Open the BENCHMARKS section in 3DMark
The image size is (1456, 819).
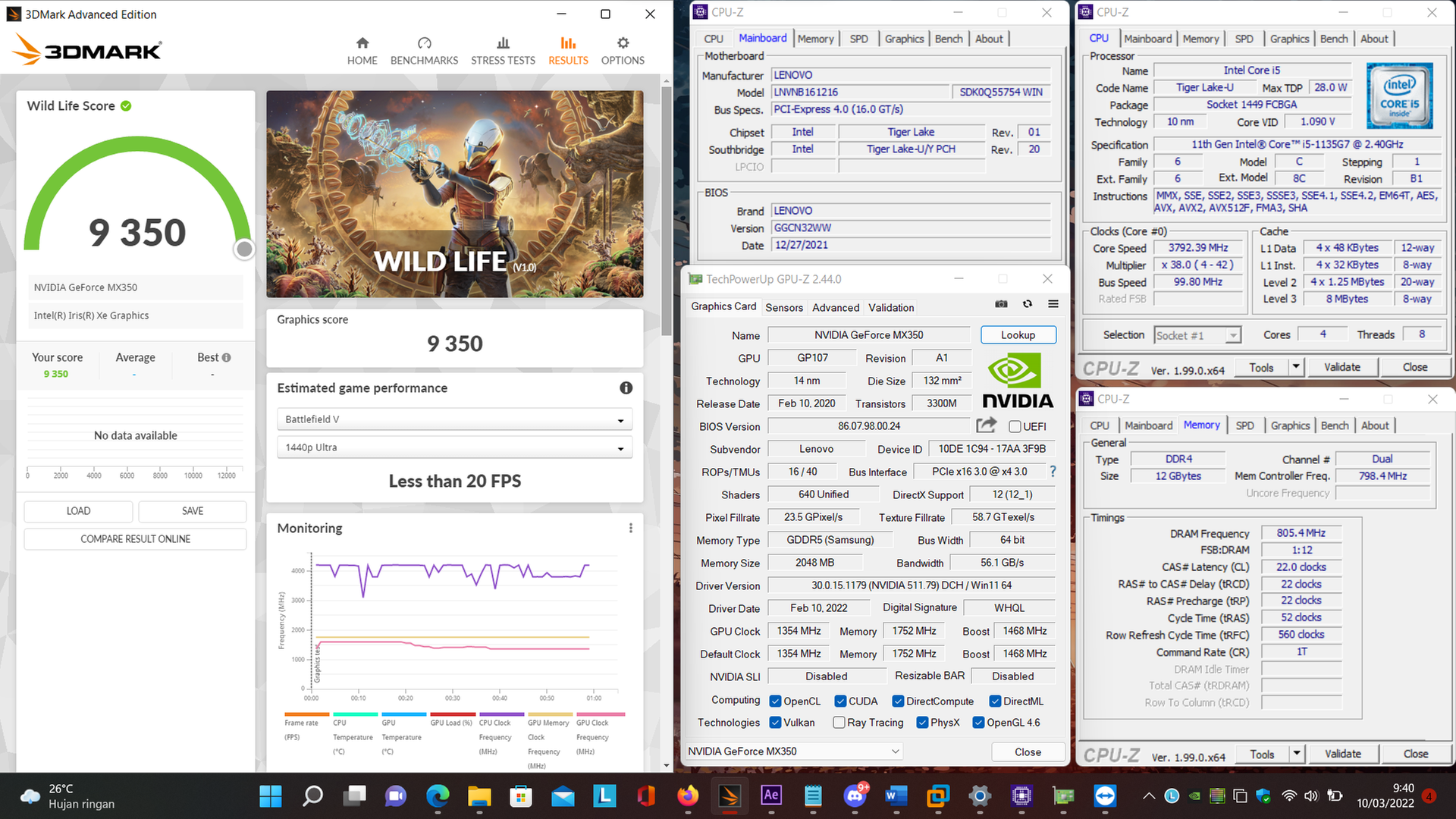[424, 51]
